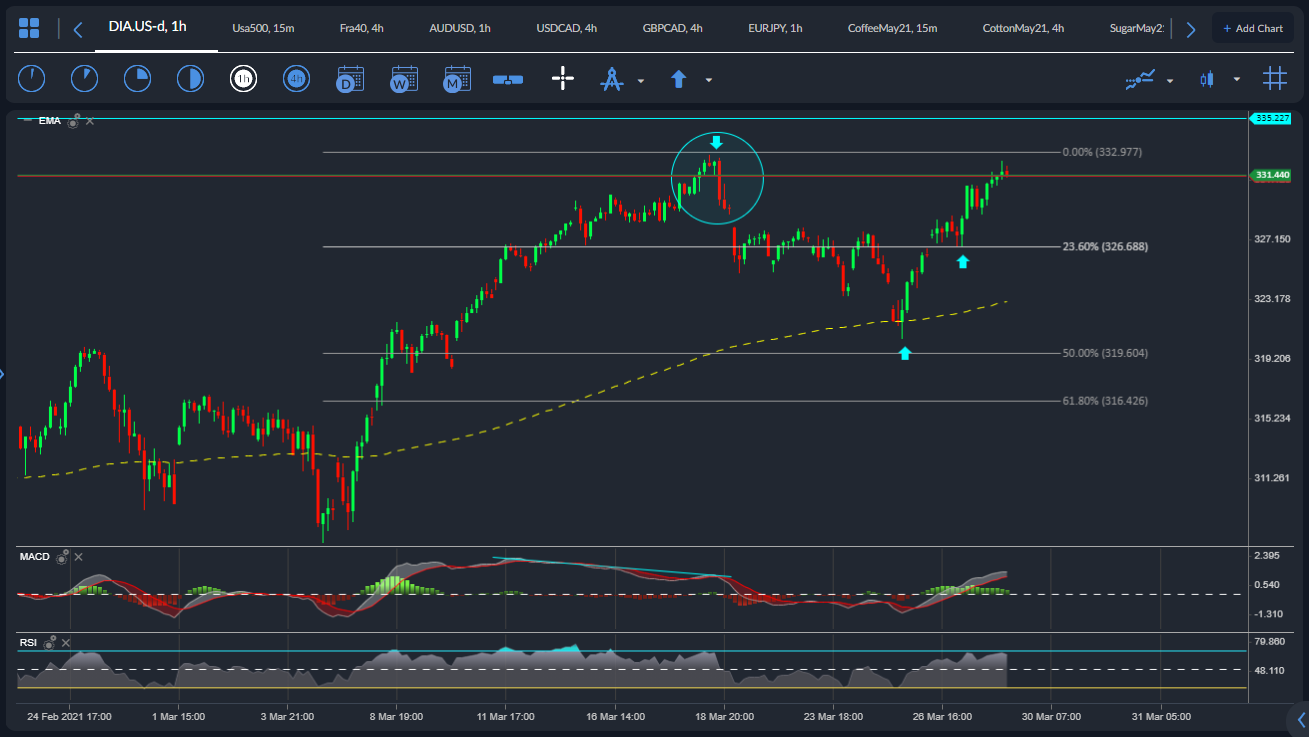This screenshot has height=737, width=1309.
Task: Select the up arrow marker tool
Action: point(679,78)
